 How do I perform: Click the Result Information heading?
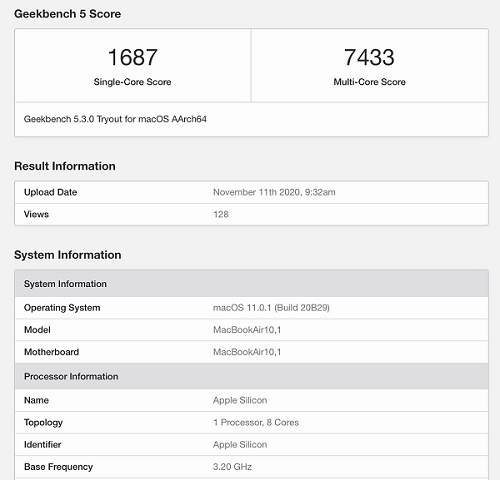pos(65,166)
